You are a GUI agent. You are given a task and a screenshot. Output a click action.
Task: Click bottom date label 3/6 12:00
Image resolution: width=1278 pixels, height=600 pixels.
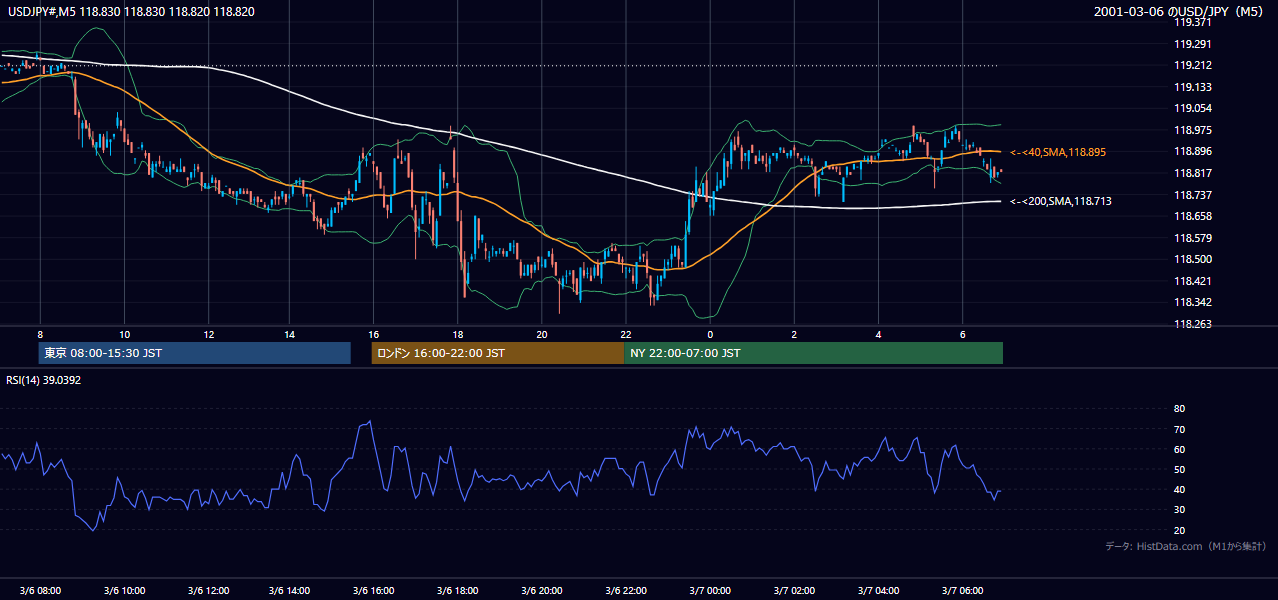207,590
